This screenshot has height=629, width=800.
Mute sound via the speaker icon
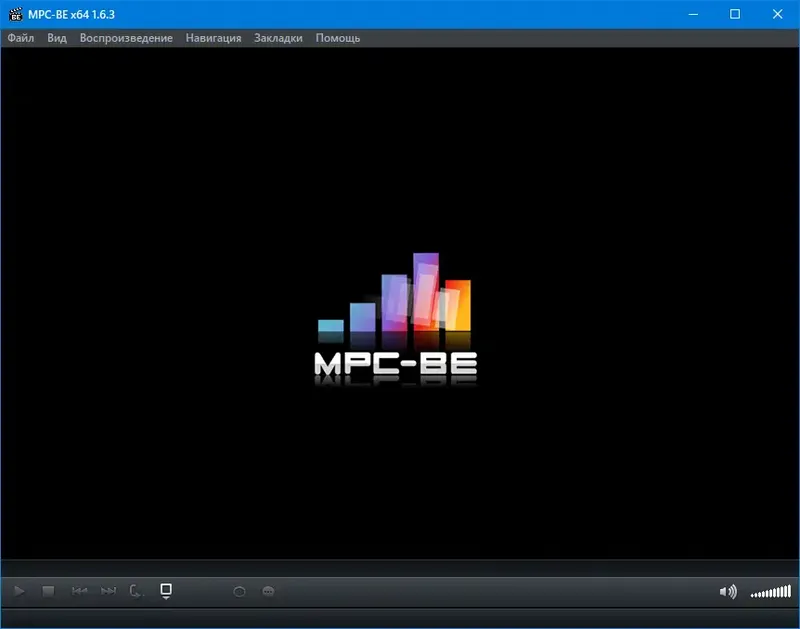727,591
